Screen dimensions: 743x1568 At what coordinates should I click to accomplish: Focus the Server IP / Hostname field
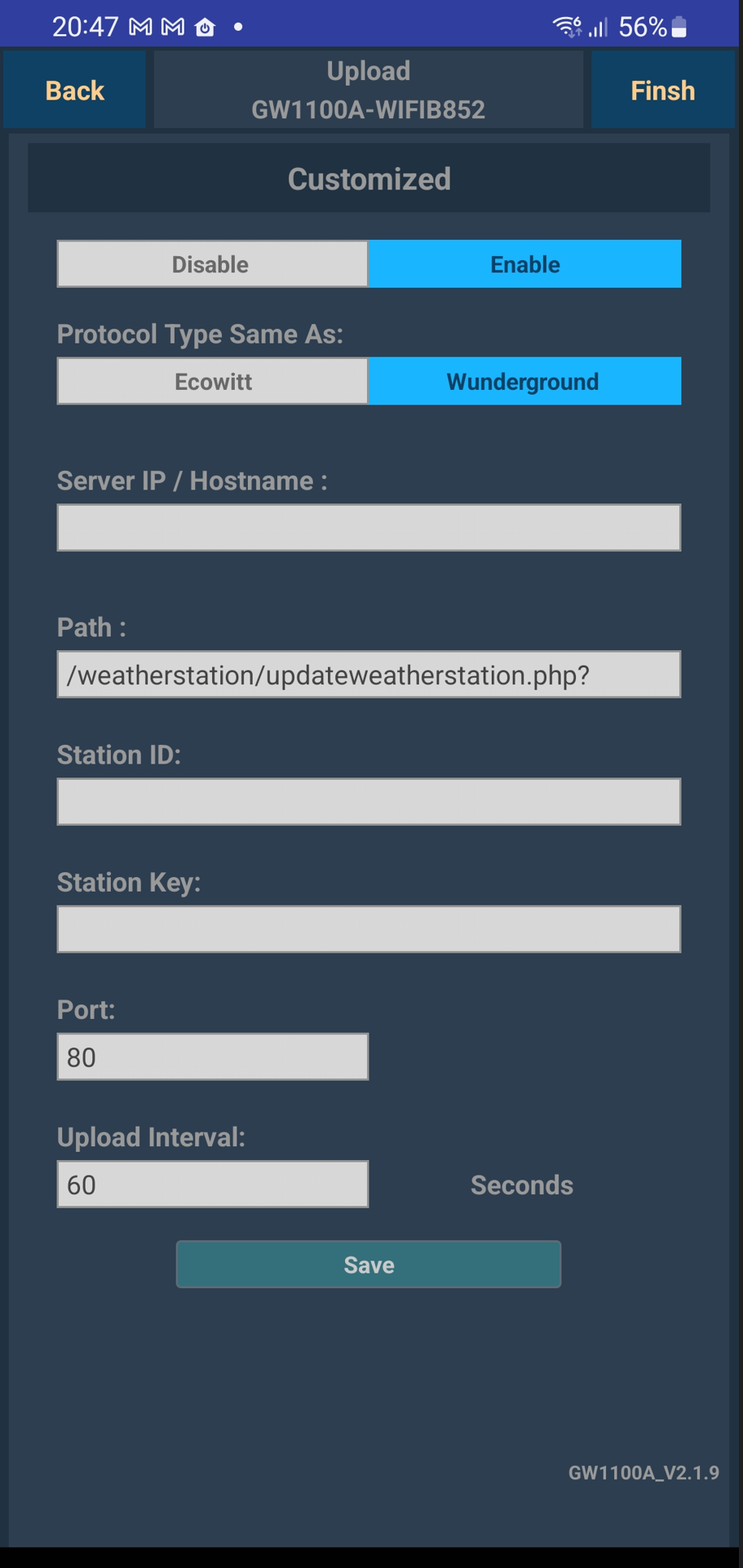369,528
